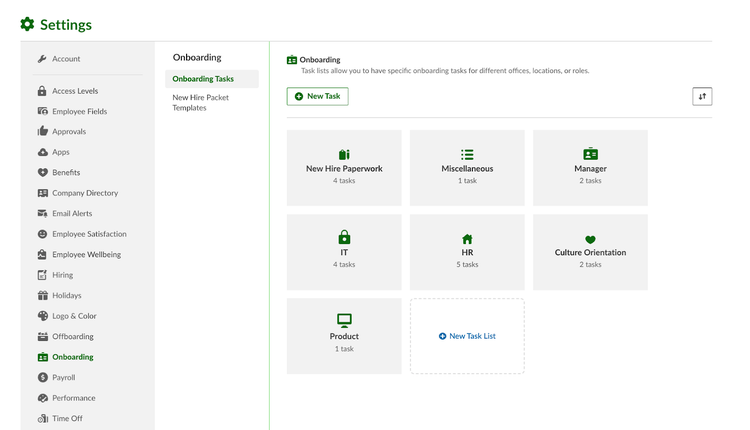
Task: Click the Holidays gift icon
Action: pyautogui.click(x=43, y=295)
